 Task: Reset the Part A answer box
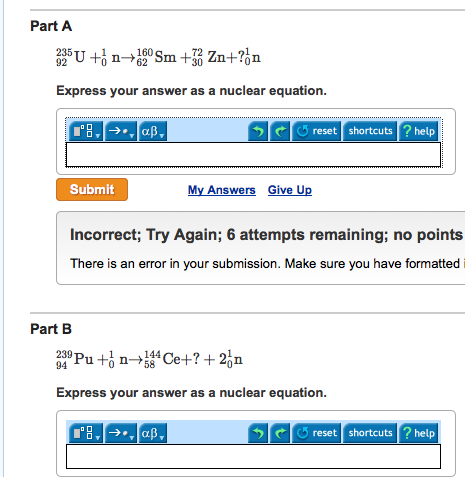pos(316,131)
